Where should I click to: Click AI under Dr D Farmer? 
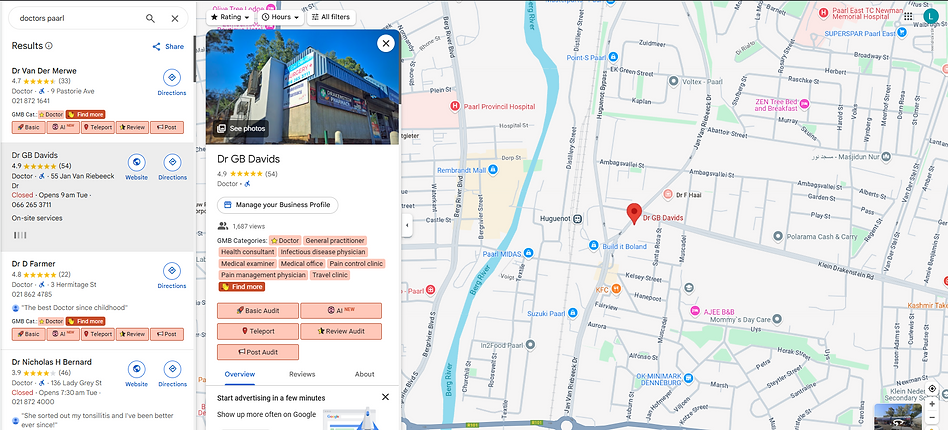[63, 334]
